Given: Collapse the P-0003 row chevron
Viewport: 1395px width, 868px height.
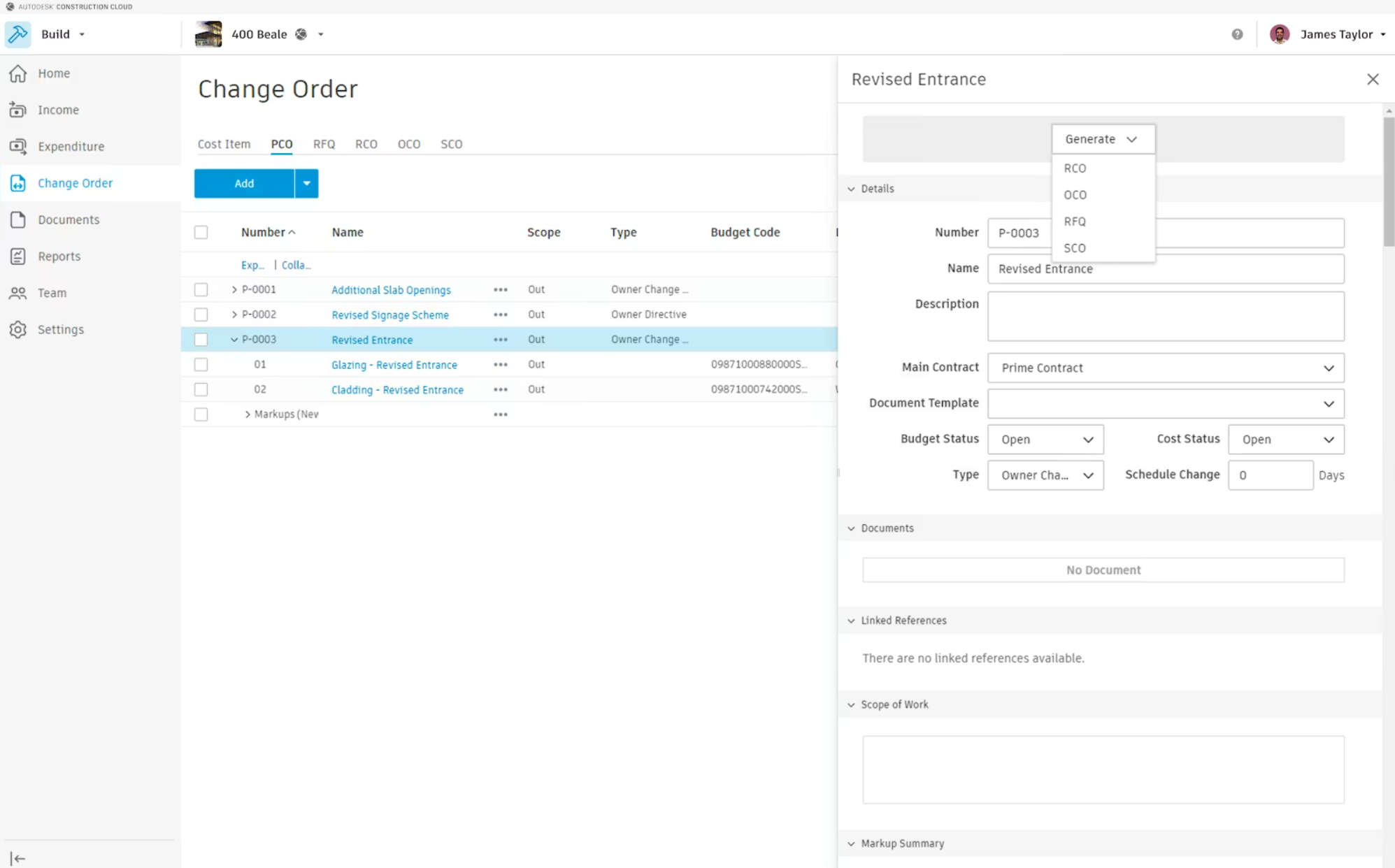Looking at the screenshot, I should tap(234, 339).
